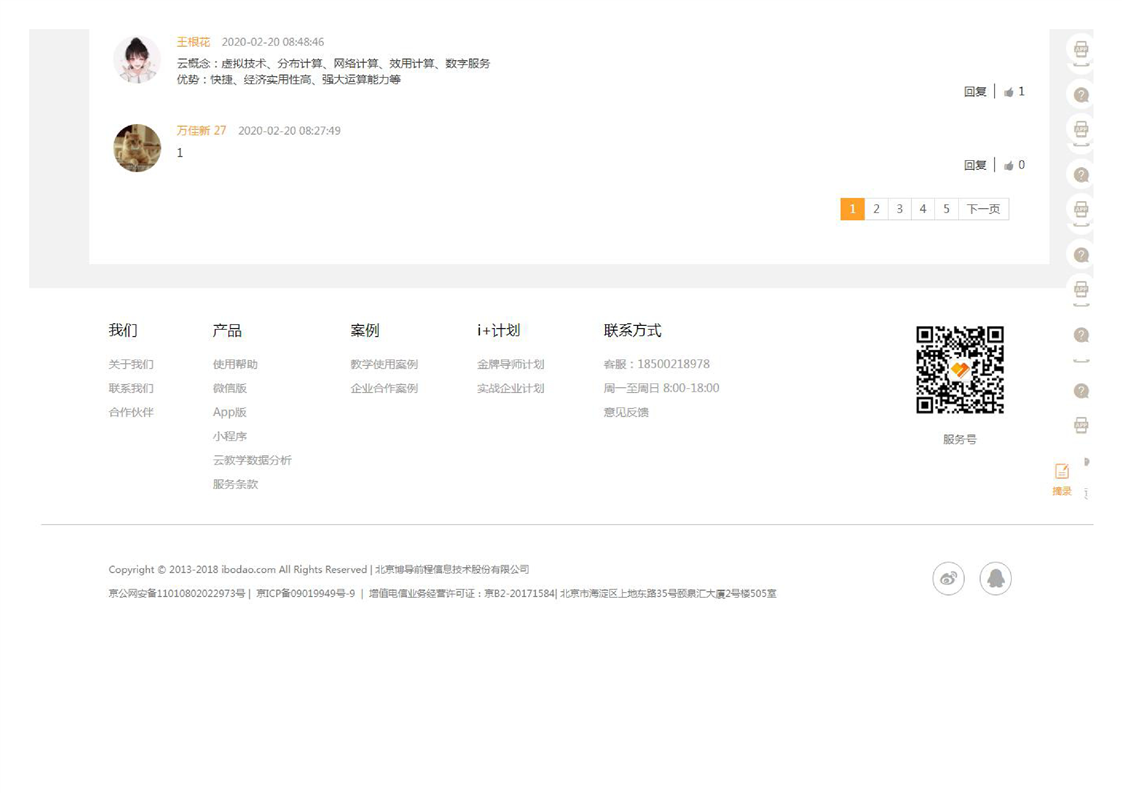
Task: Go to page 2 of comments
Action: (876, 209)
